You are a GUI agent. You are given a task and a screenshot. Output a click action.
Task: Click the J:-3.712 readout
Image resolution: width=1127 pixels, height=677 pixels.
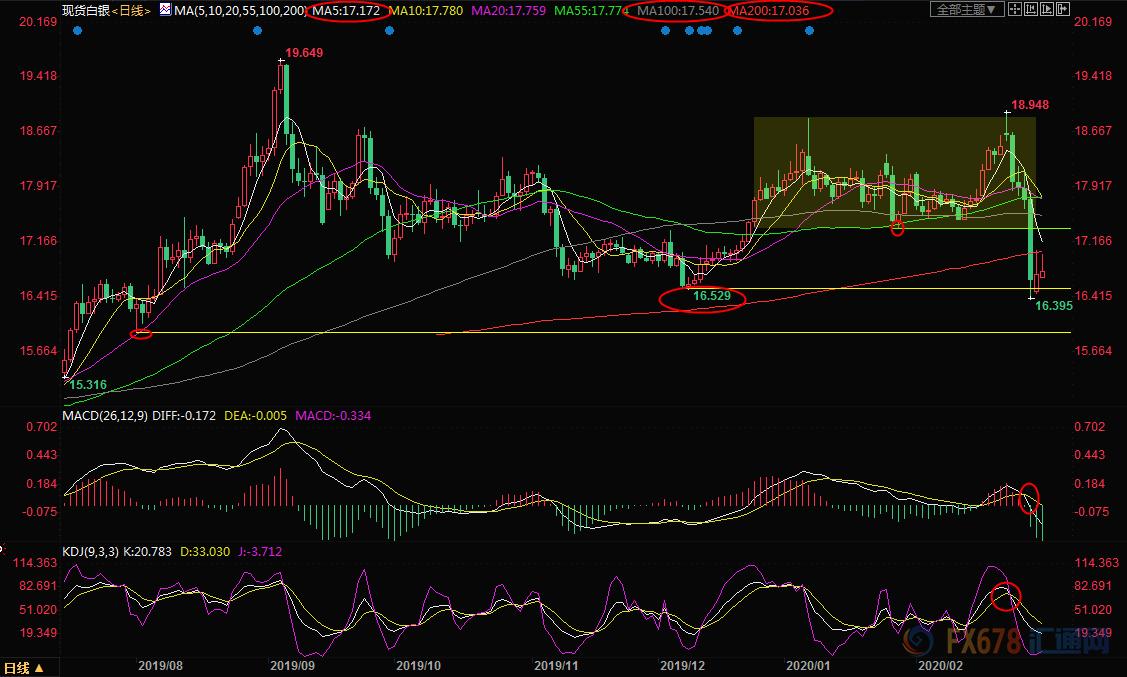click(259, 551)
